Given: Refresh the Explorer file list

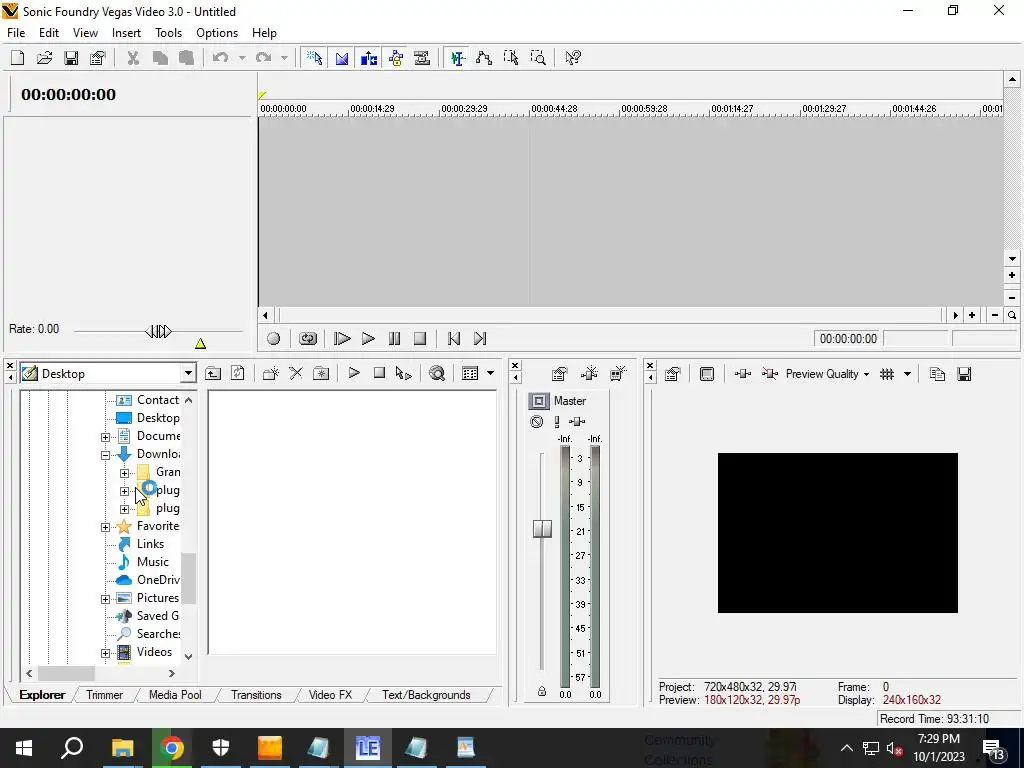Looking at the screenshot, I should point(238,374).
